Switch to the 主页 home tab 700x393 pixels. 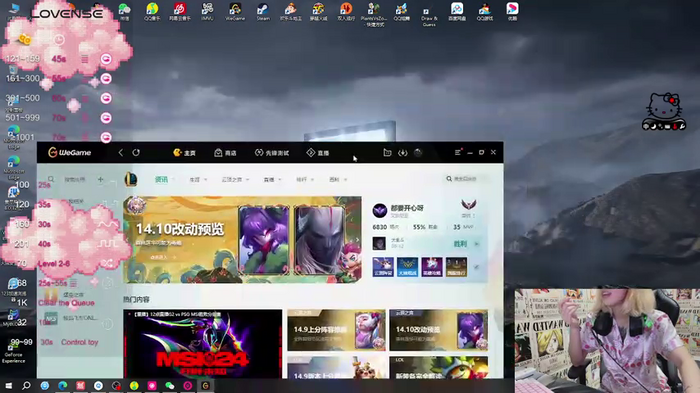pos(184,153)
